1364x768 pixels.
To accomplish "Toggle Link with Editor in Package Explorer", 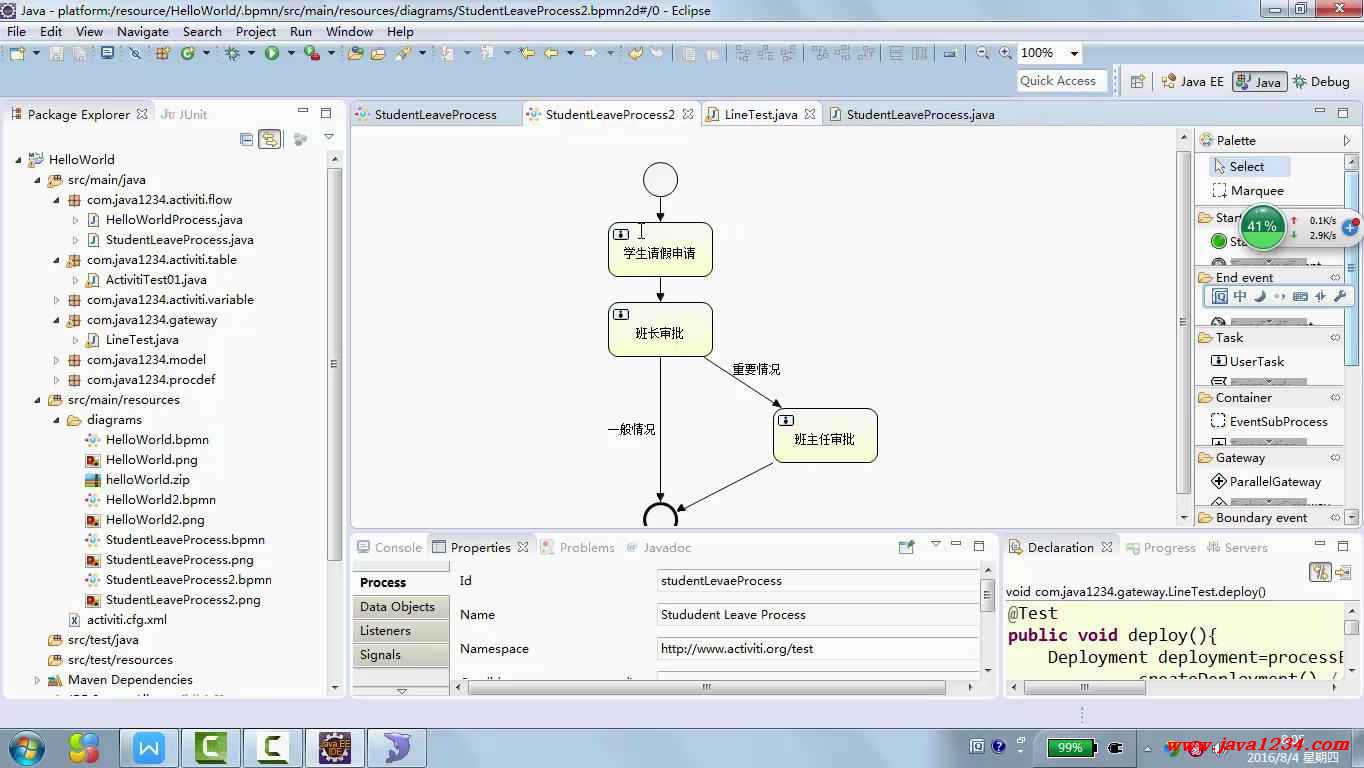I will pyautogui.click(x=269, y=139).
